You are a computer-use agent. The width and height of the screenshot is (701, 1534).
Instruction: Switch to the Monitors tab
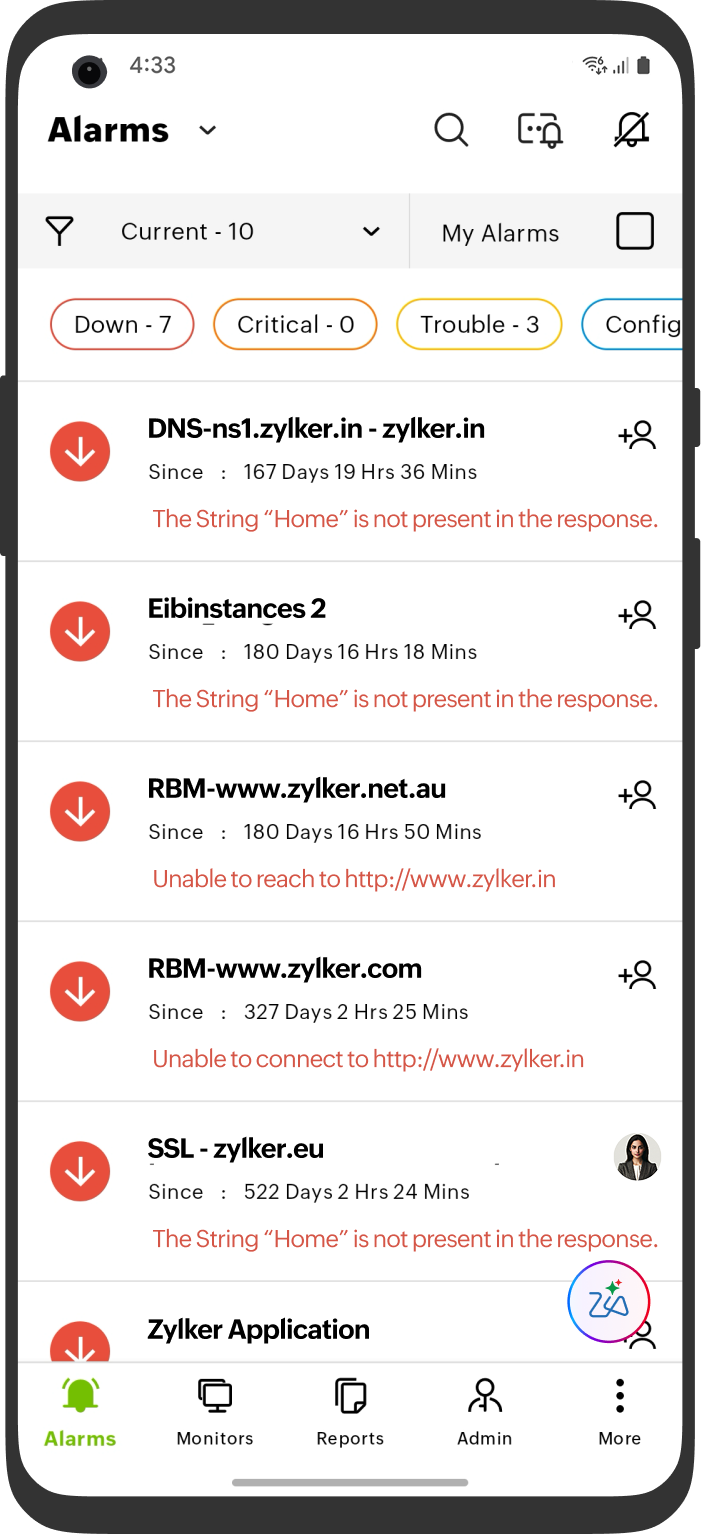[215, 1412]
